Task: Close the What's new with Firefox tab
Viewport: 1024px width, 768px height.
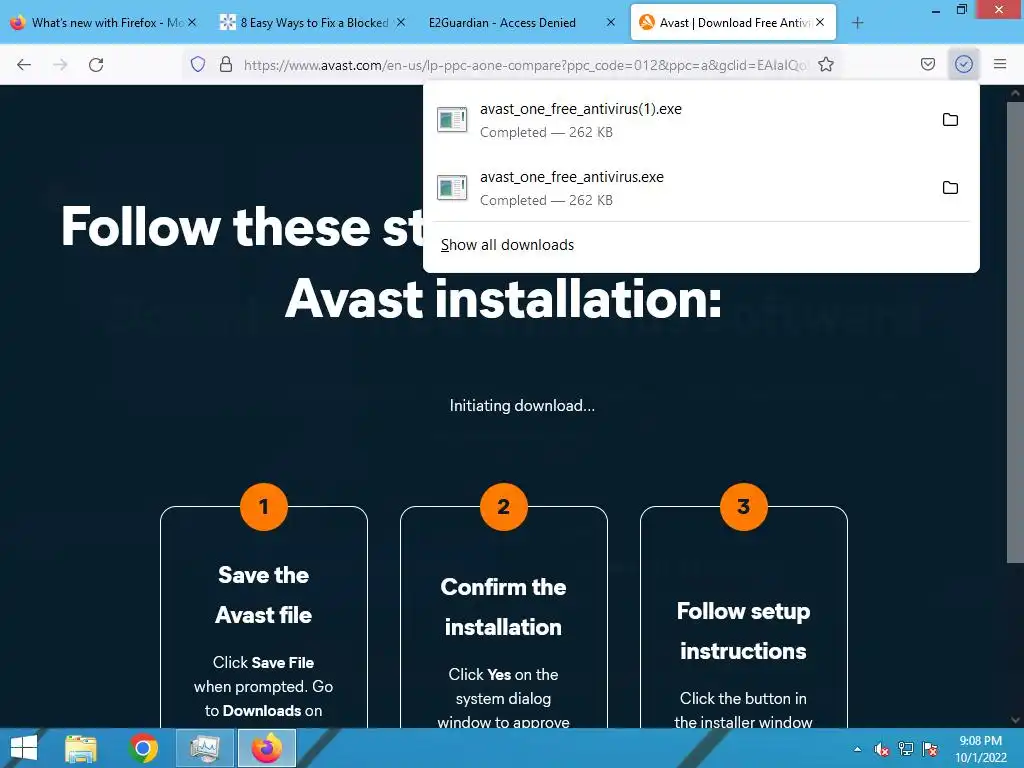Action: [x=192, y=22]
